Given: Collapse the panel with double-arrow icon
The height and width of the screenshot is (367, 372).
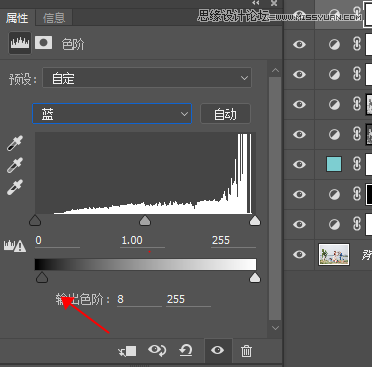Looking at the screenshot, I should [x=256, y=3].
